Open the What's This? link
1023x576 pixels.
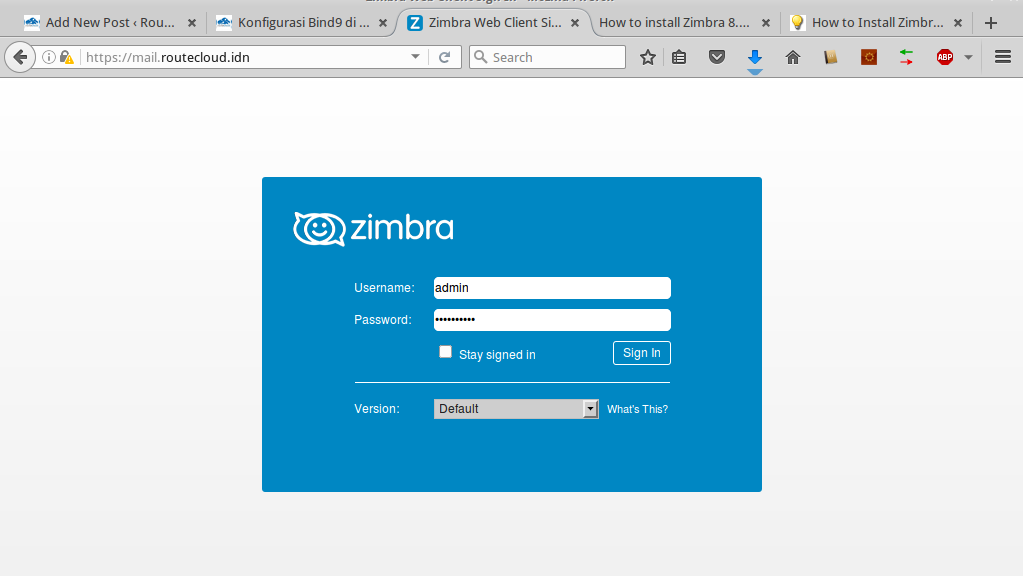point(637,410)
